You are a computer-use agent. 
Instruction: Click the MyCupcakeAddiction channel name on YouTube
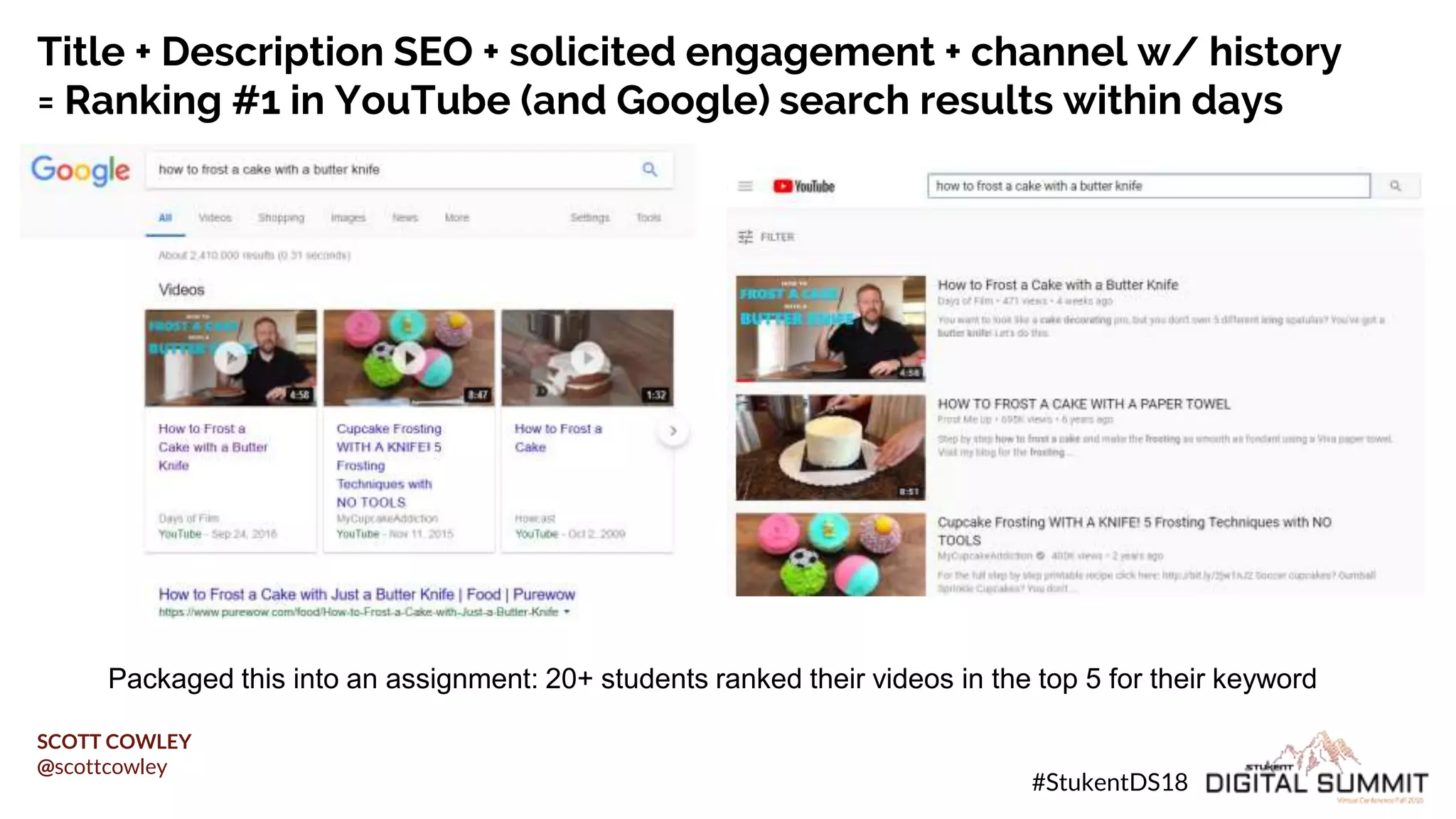point(985,555)
